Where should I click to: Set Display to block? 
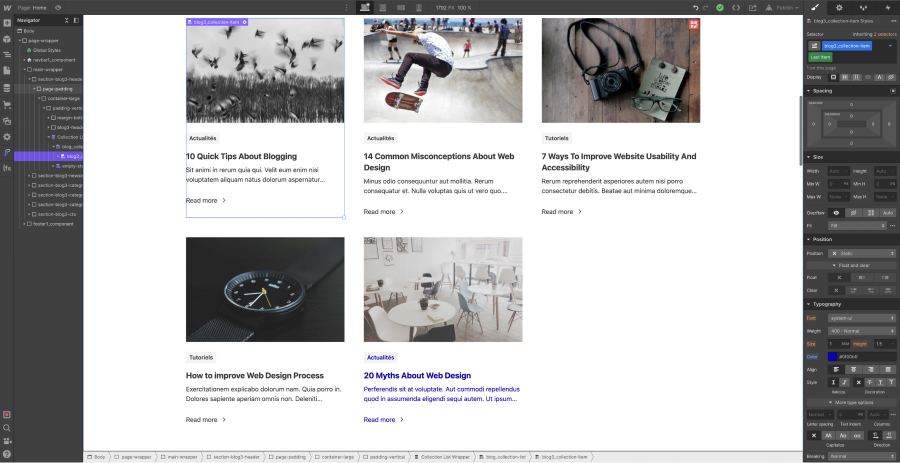834,77
